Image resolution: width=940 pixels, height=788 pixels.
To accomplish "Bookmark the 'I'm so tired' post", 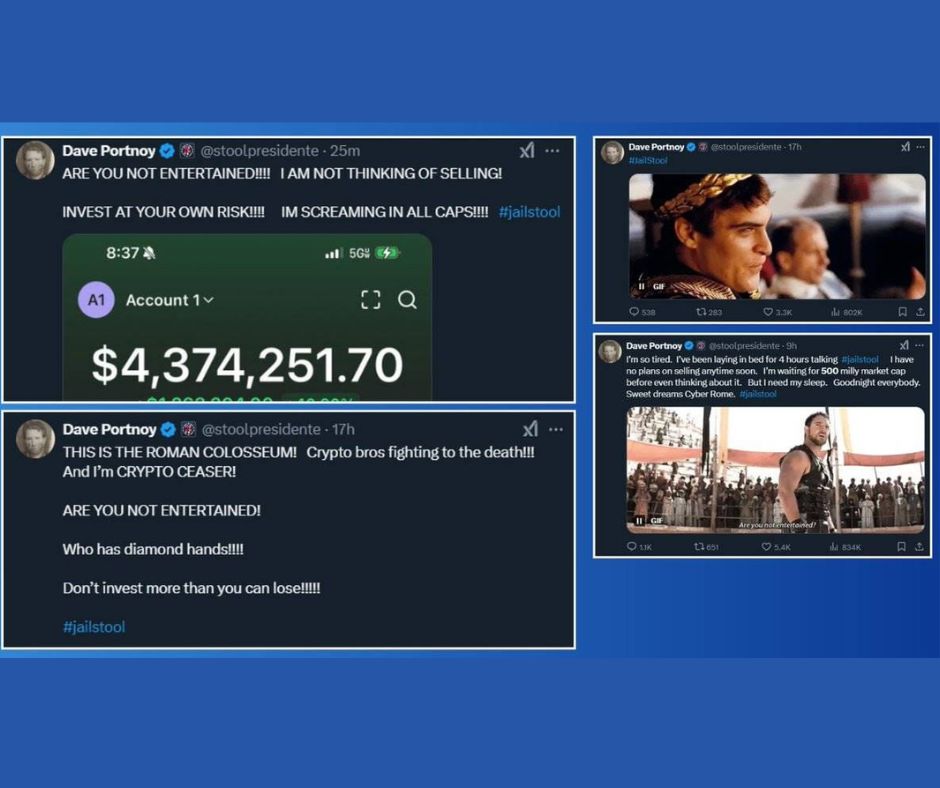I will [x=901, y=547].
